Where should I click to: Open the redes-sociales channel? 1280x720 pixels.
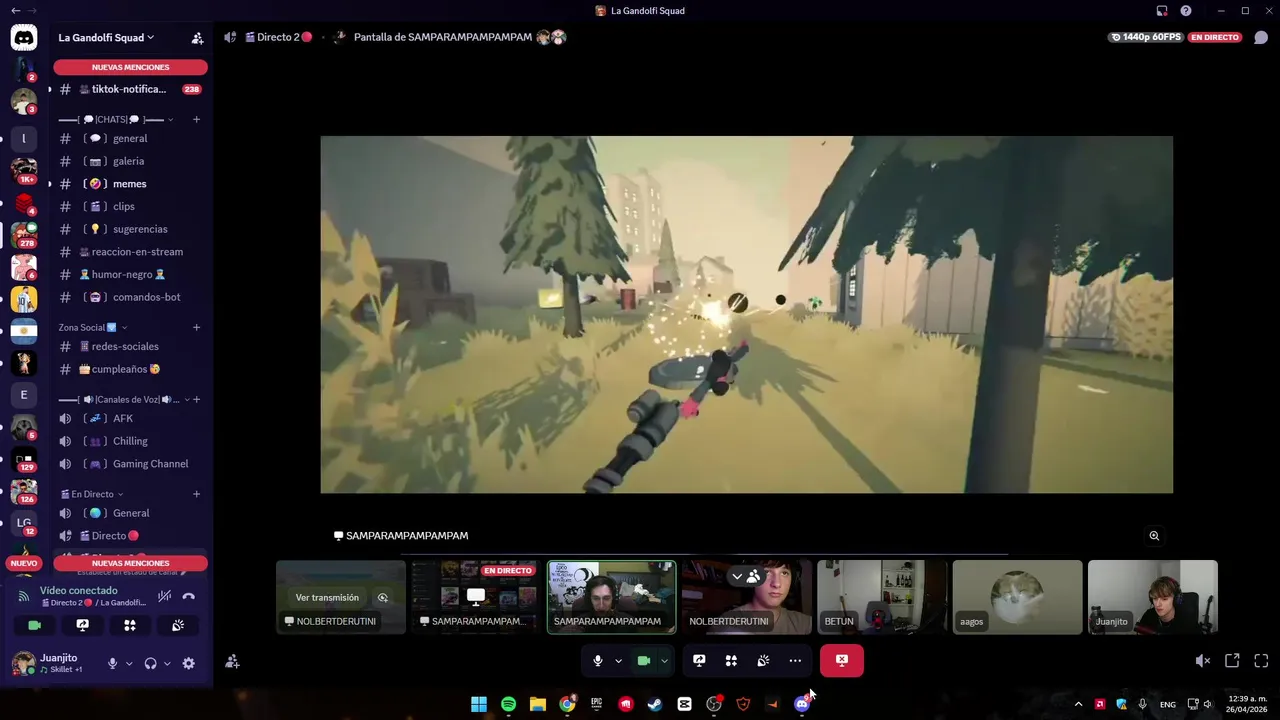coord(130,347)
